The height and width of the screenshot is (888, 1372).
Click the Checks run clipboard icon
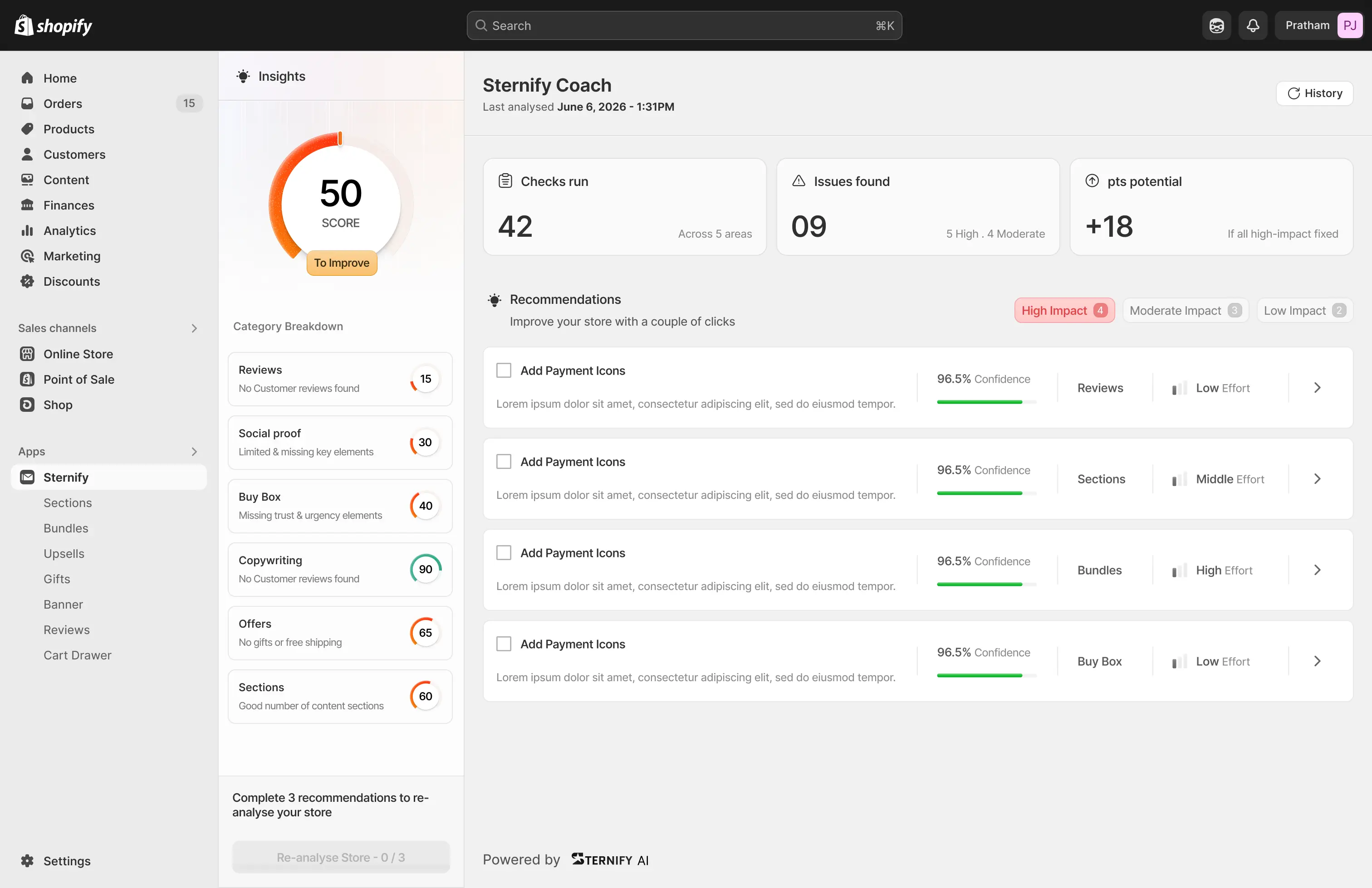505,181
